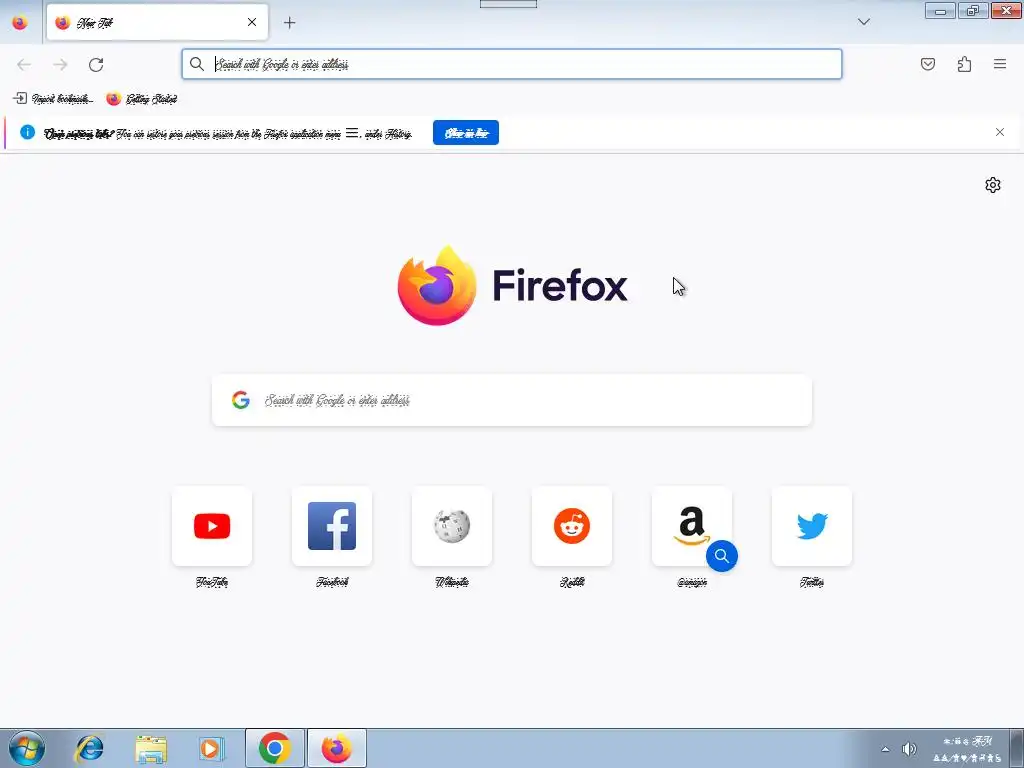Open the Firefox View pinned tab icon
Screen dimensions: 1024x768
pyautogui.click(x=20, y=23)
